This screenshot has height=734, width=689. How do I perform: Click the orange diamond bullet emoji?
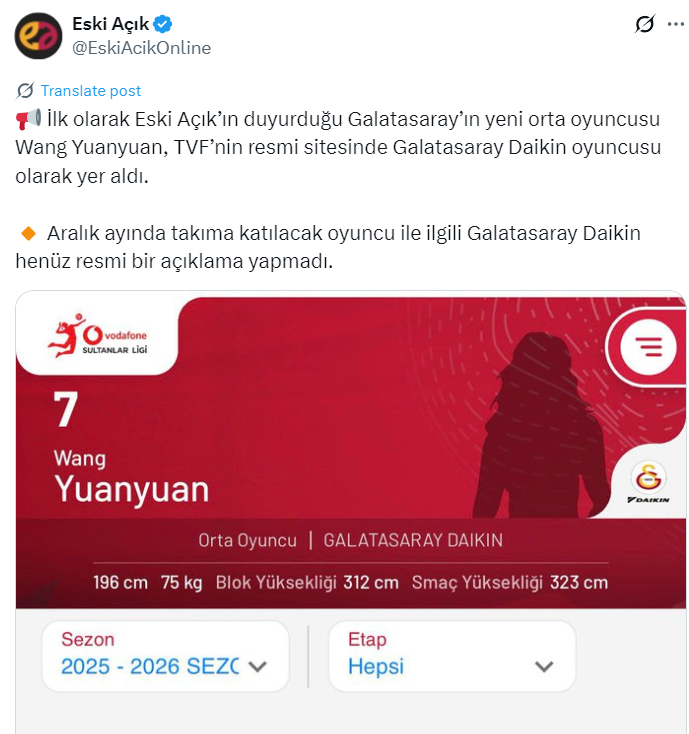click(x=29, y=233)
